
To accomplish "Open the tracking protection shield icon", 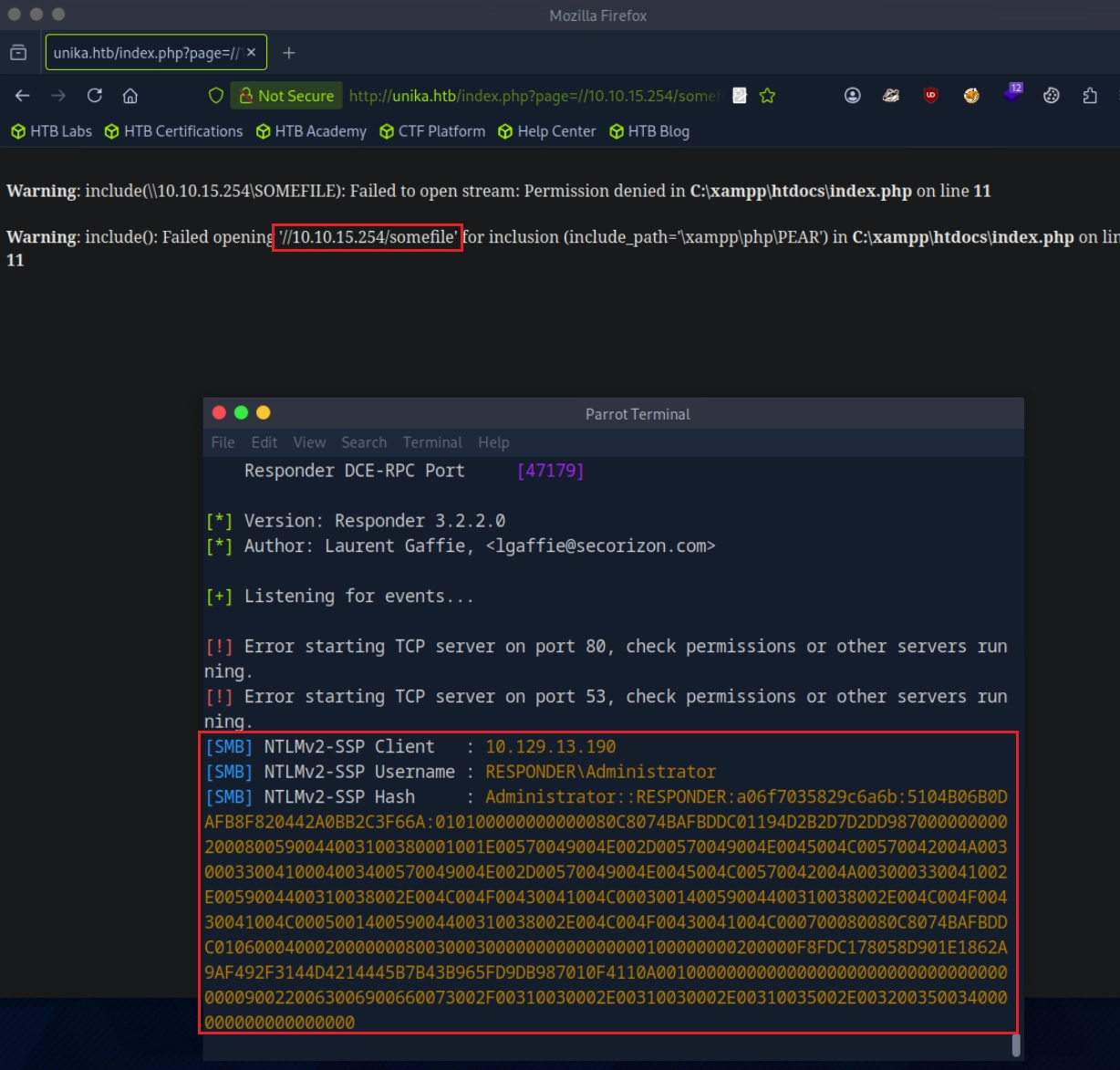I will 216,96.
